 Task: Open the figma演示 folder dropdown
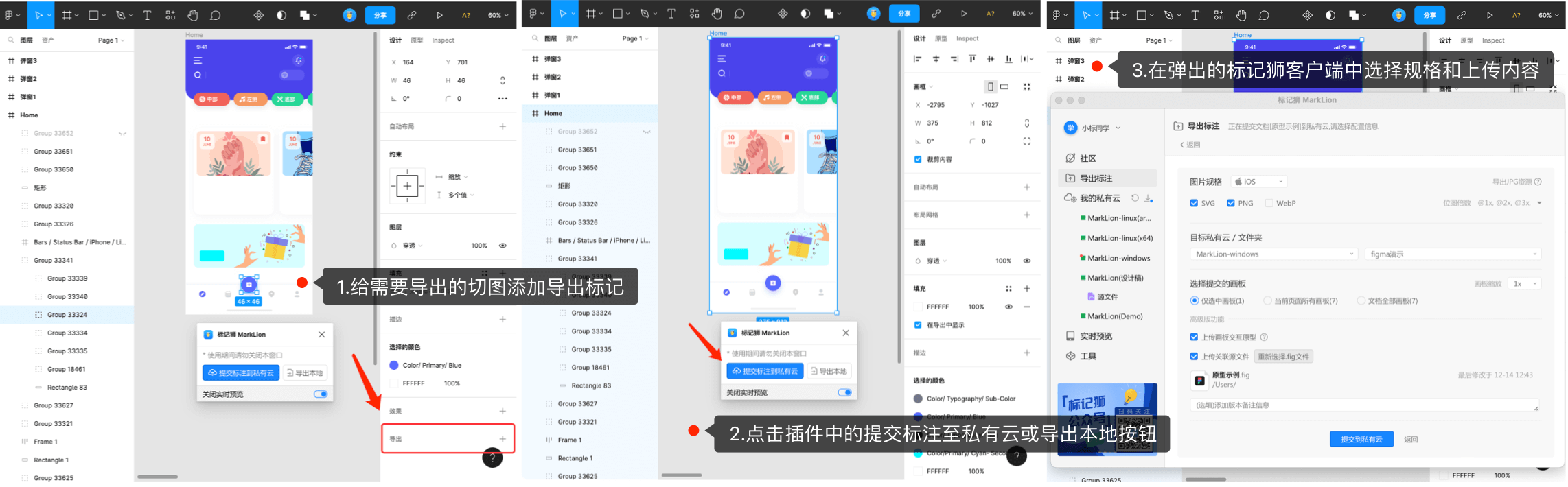[1452, 254]
